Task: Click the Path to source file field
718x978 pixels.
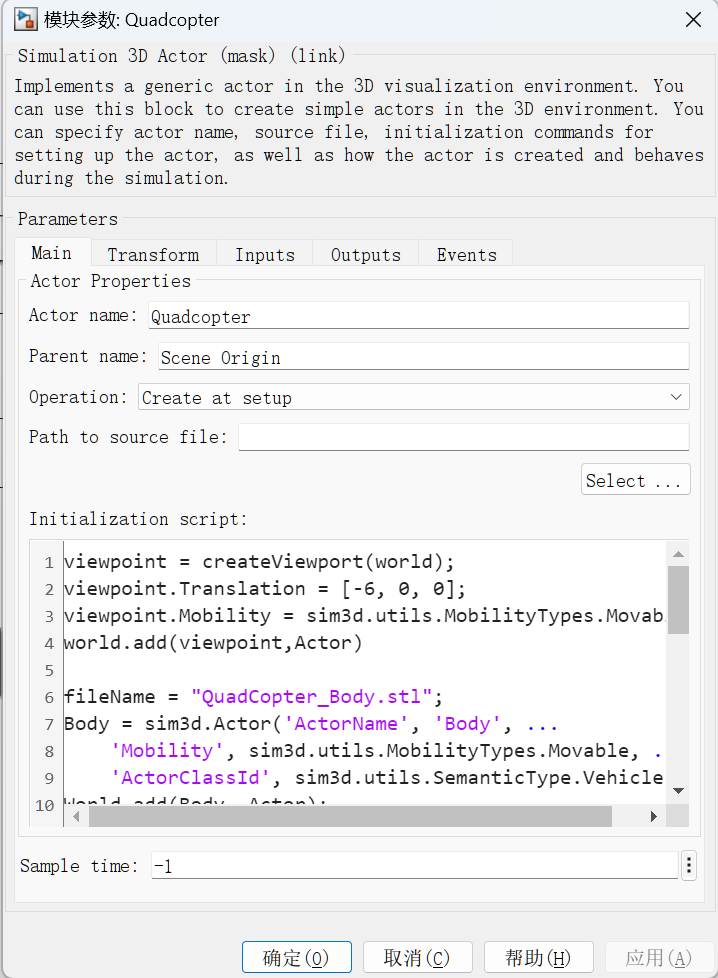Action: click(x=463, y=437)
